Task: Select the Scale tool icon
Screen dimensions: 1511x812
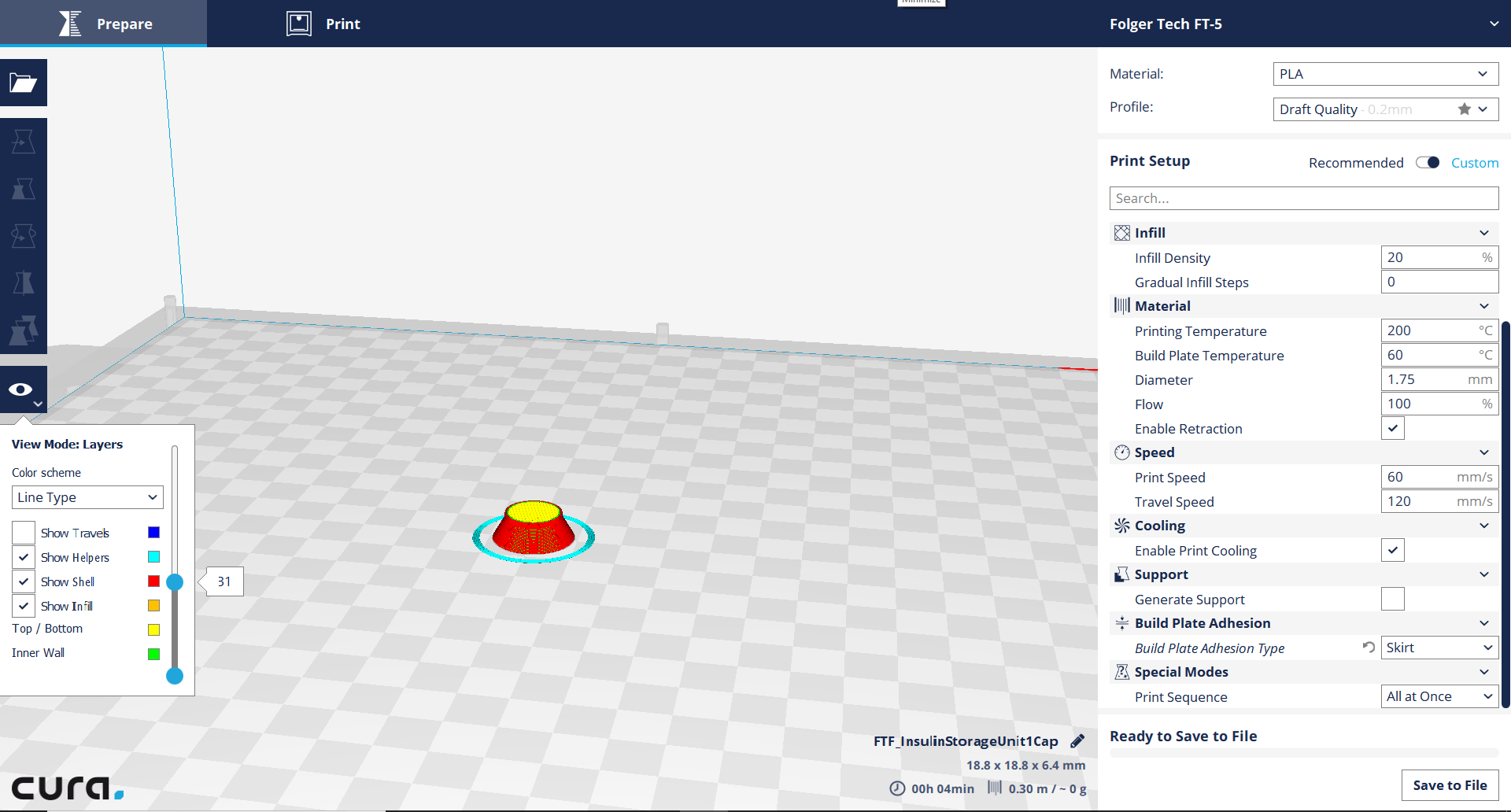Action: (24, 189)
